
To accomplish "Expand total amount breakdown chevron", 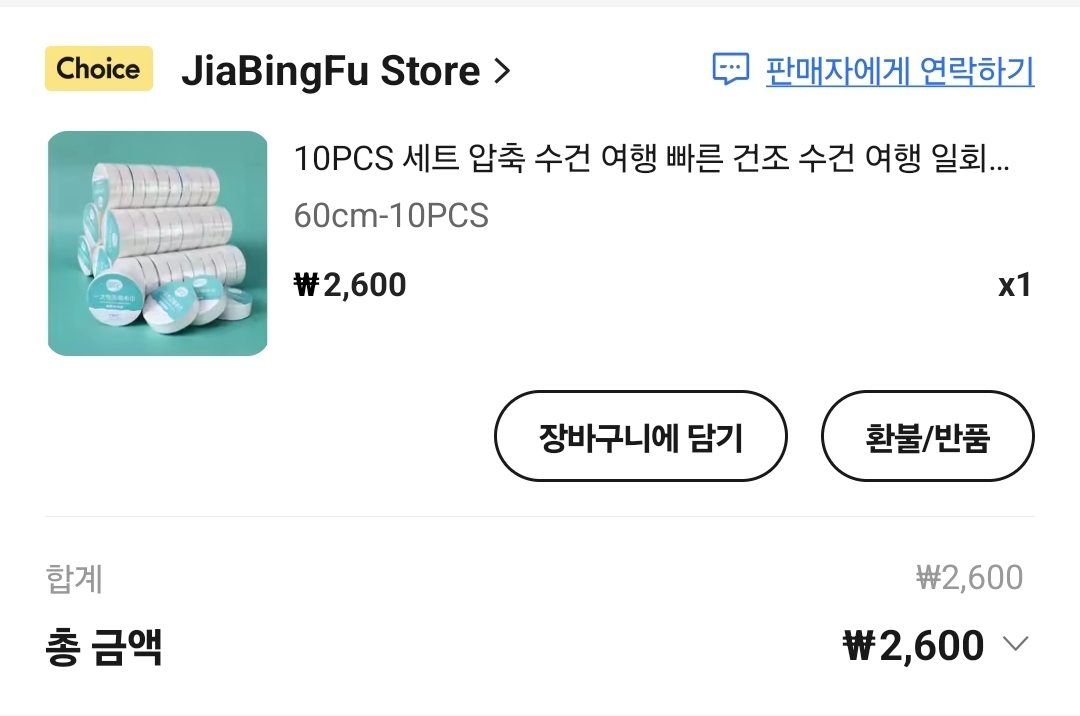I will (1015, 644).
